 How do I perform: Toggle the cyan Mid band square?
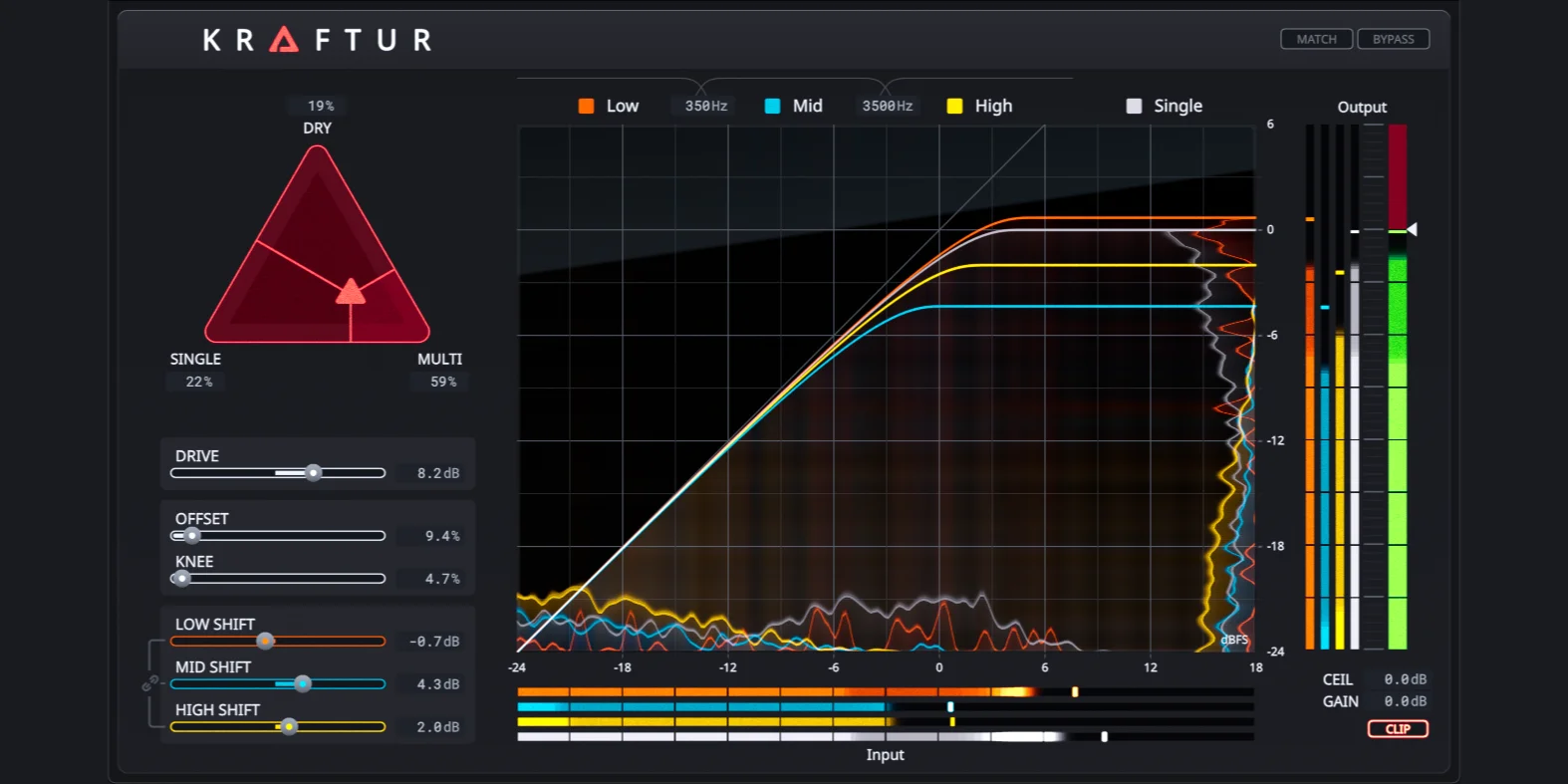772,106
